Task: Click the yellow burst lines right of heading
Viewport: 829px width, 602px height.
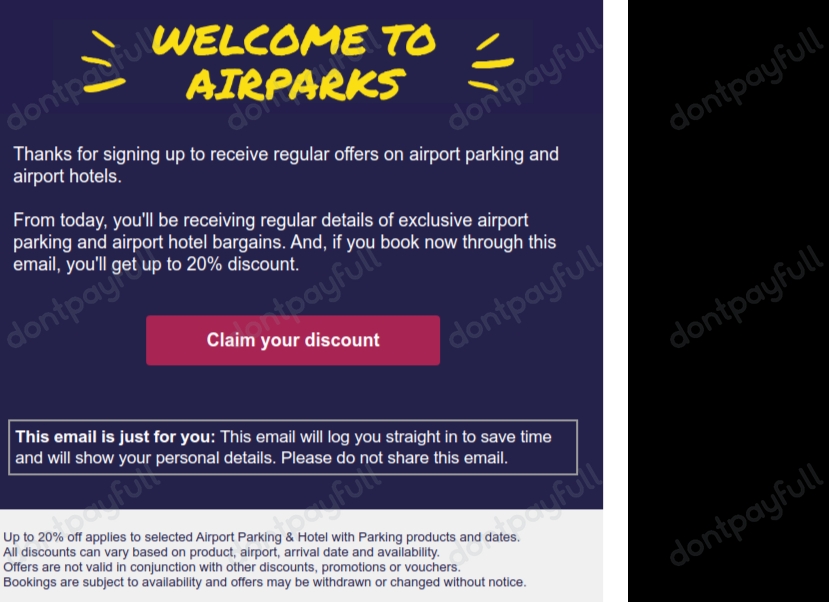Action: point(491,62)
